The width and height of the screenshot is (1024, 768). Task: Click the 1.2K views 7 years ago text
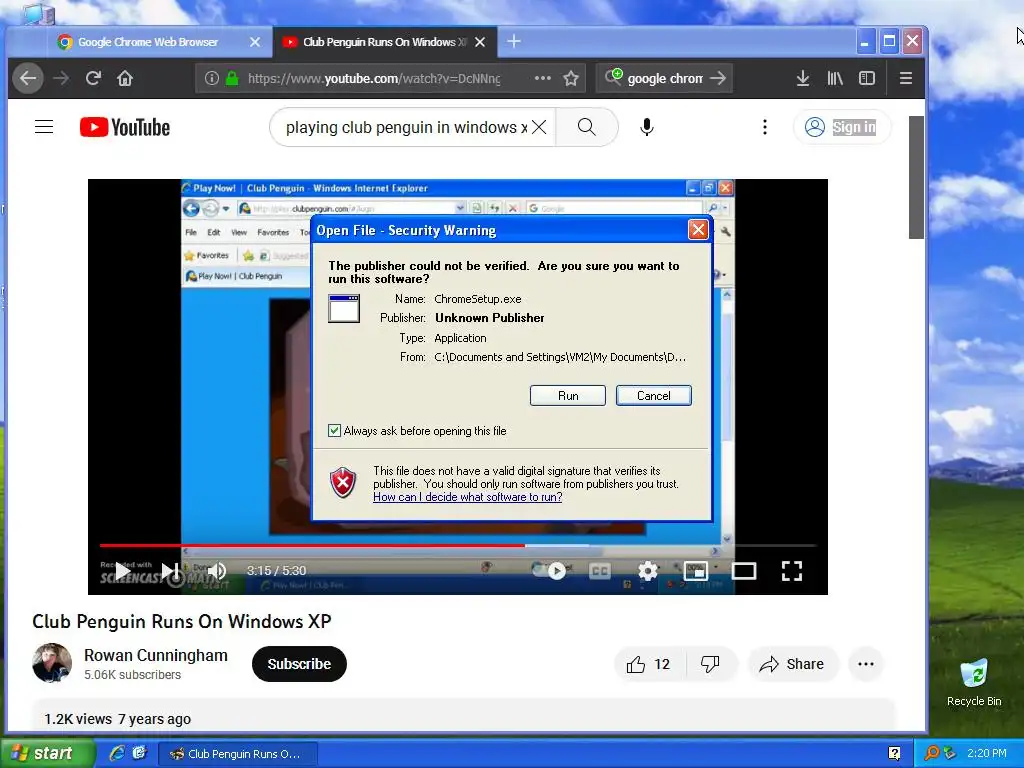(118, 719)
